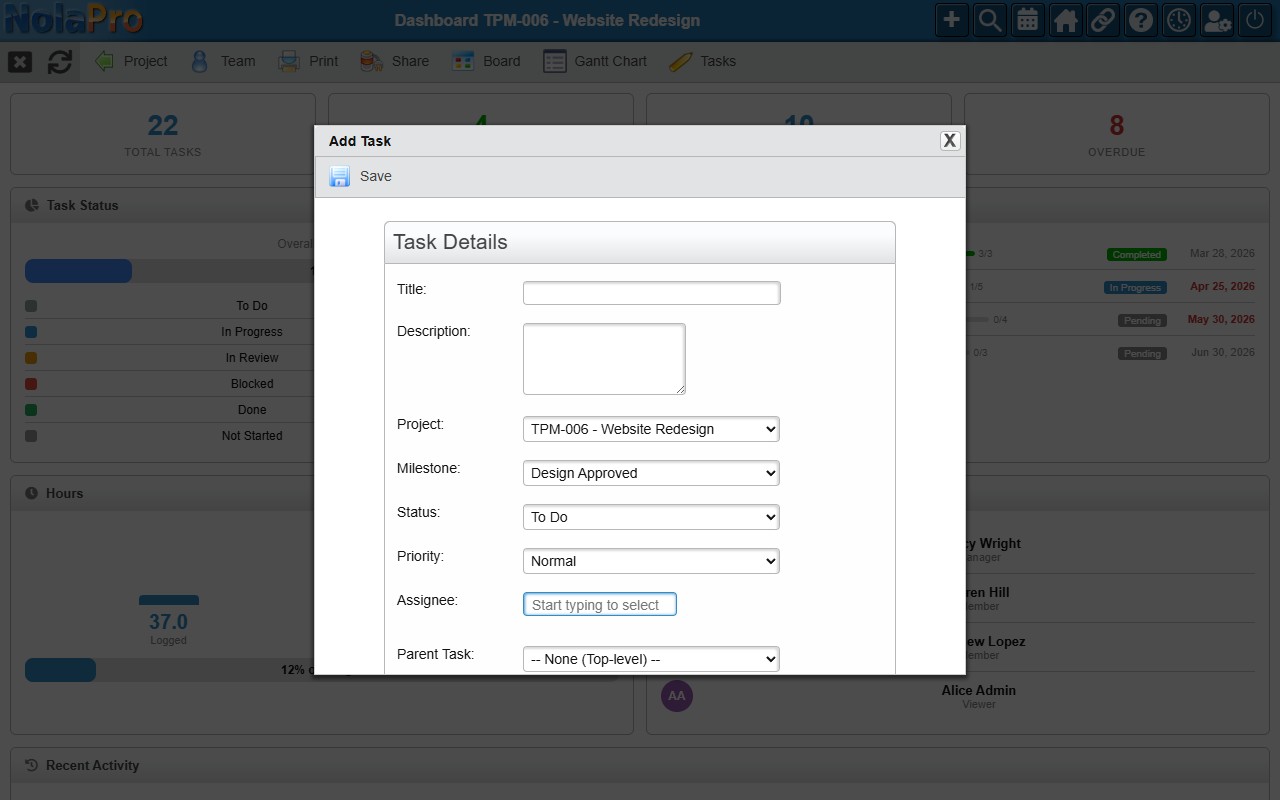The image size is (1280, 800).
Task: Click the clock icon in header
Action: click(1179, 20)
